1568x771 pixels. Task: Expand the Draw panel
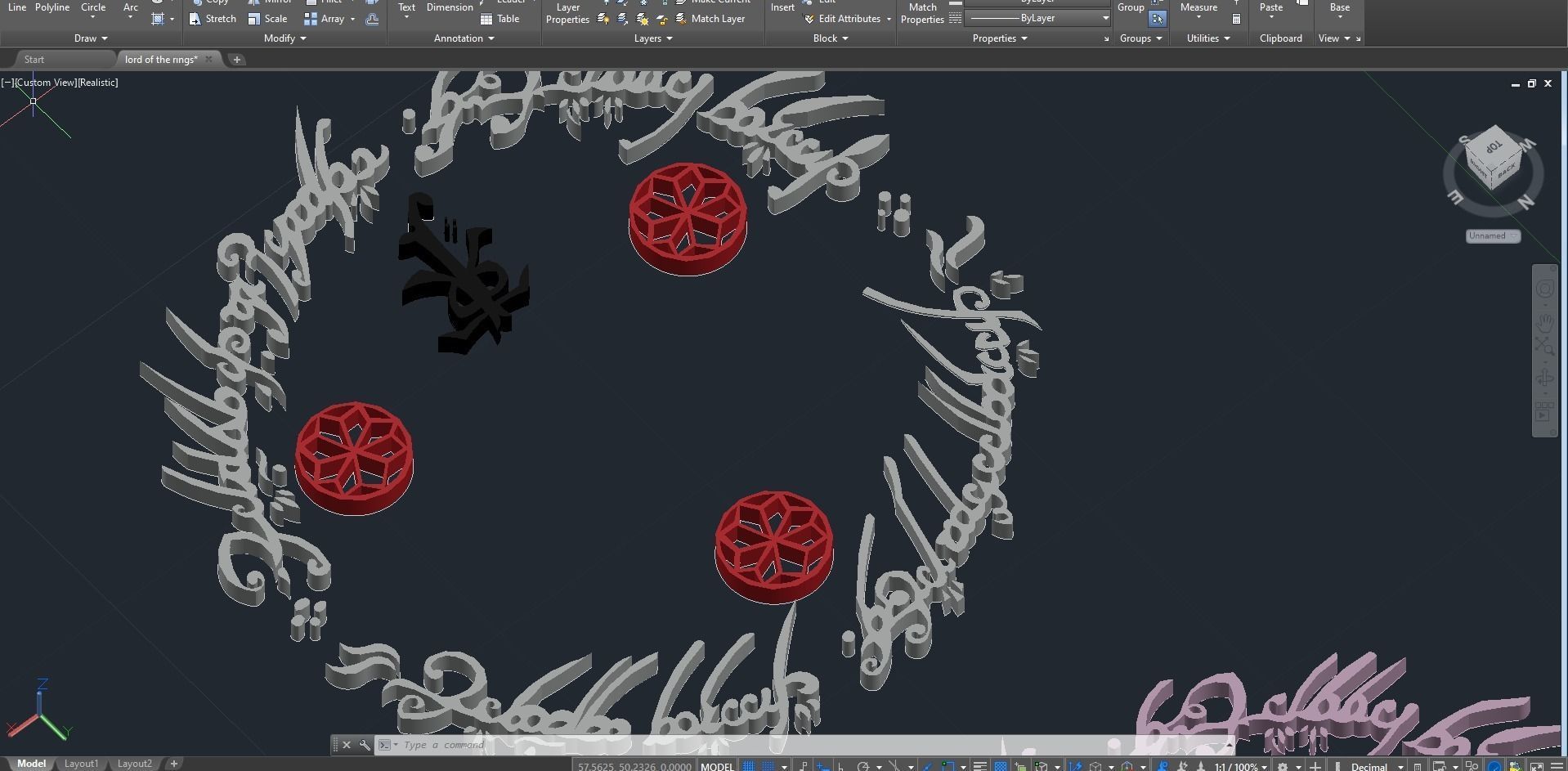click(x=91, y=38)
